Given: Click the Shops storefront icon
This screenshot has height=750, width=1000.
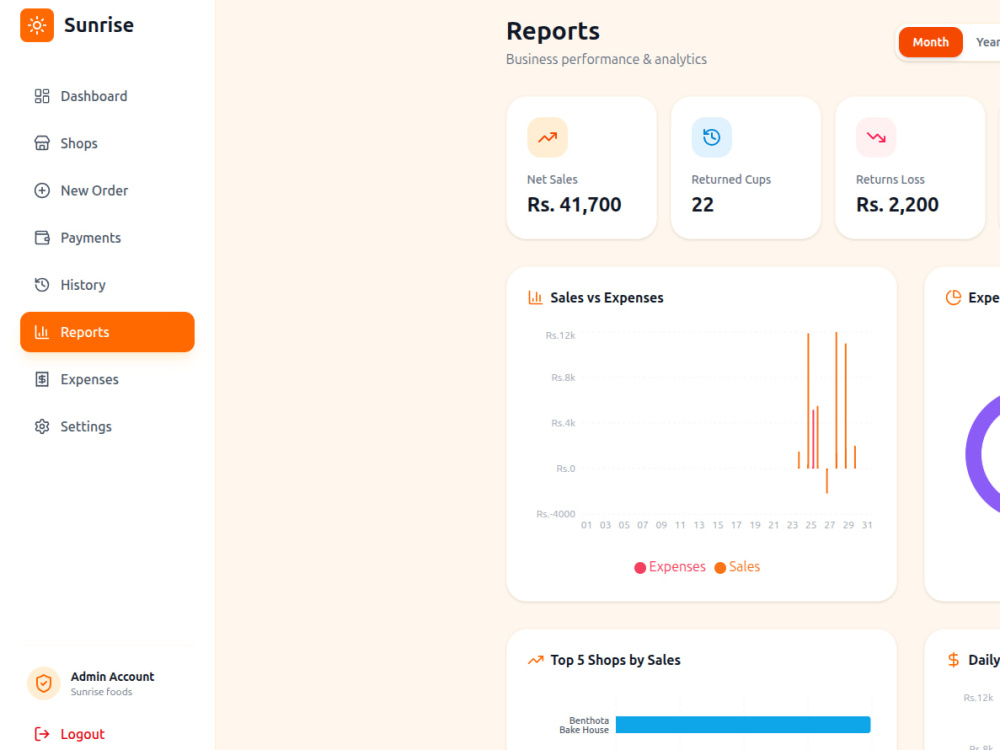Looking at the screenshot, I should tap(42, 143).
